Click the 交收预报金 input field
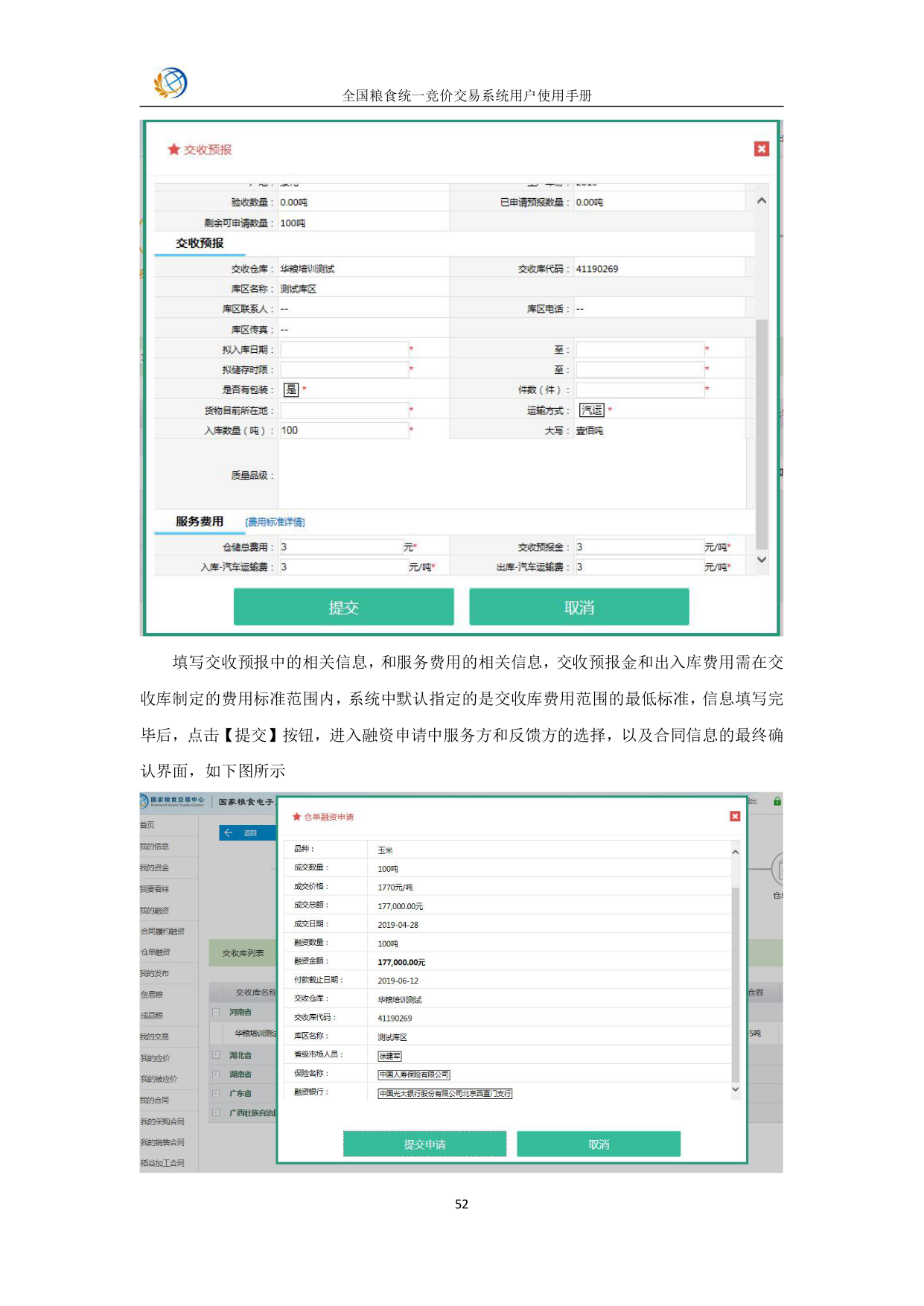 tap(640, 547)
